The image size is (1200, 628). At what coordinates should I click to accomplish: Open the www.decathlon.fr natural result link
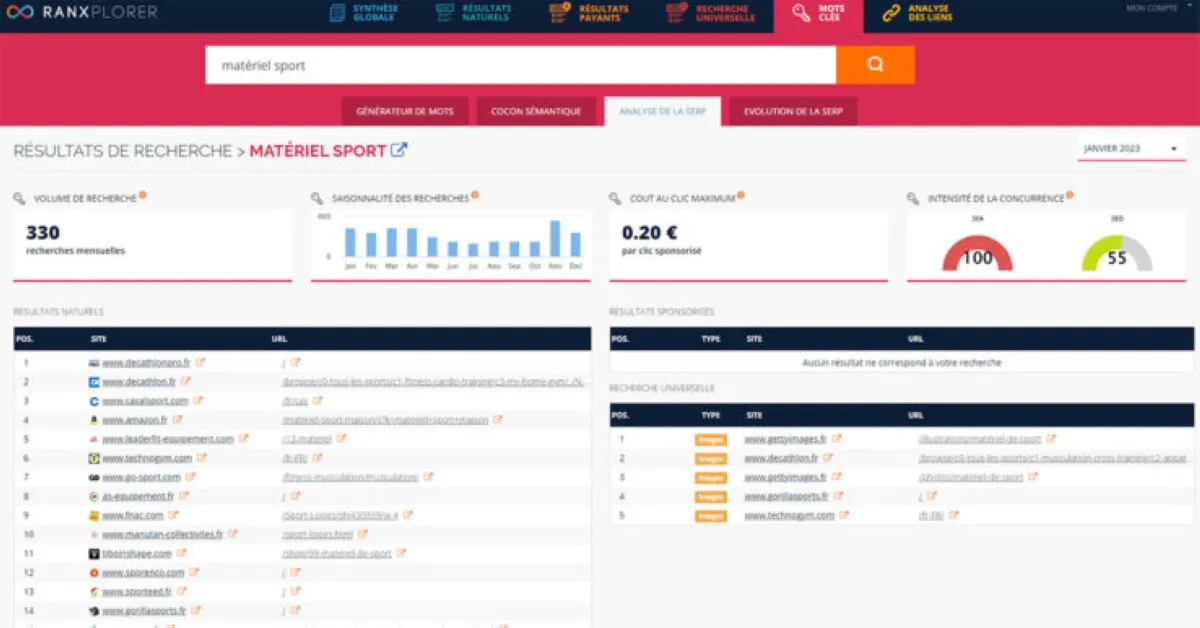tap(139, 381)
